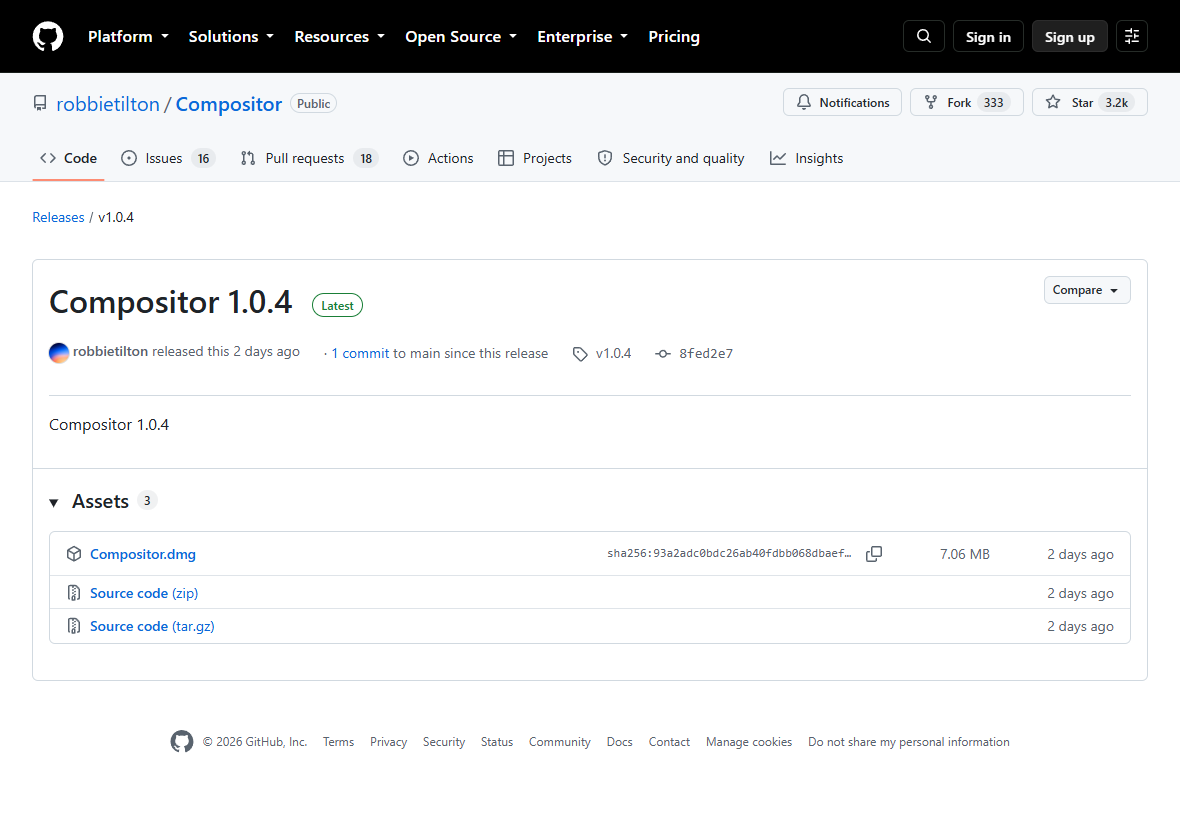This screenshot has width=1180, height=820.
Task: Expand the Enterprise menu
Action: [582, 36]
